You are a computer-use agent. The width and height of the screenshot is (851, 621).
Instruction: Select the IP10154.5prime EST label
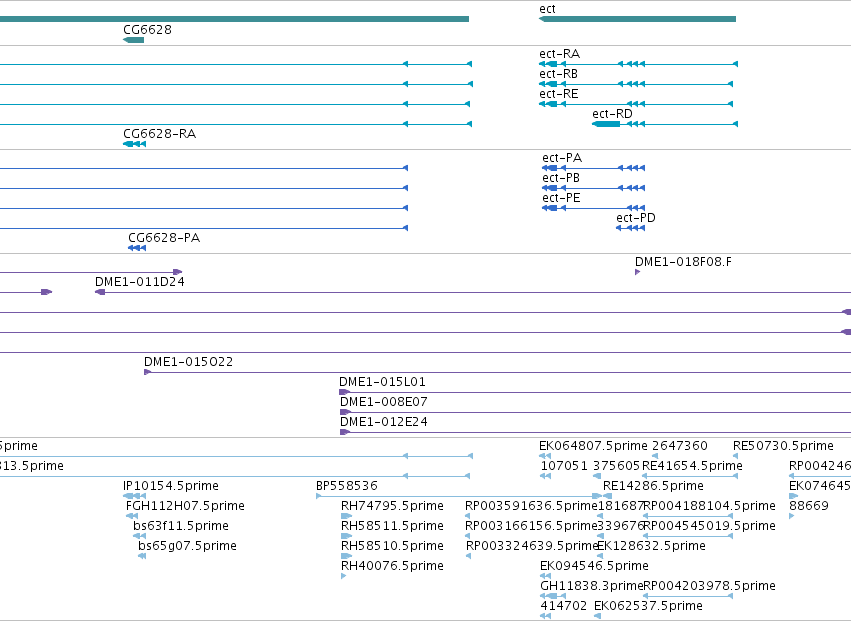pos(171,486)
